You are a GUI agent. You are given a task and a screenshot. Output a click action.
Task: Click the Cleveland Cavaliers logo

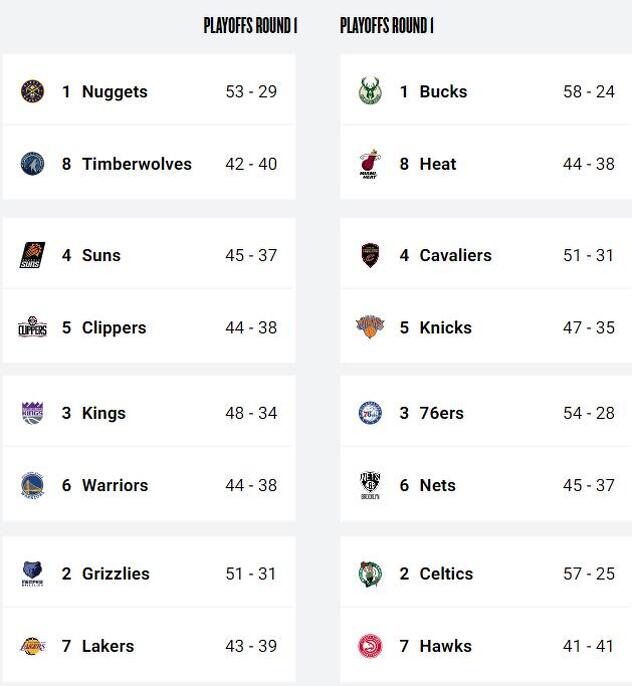point(370,256)
